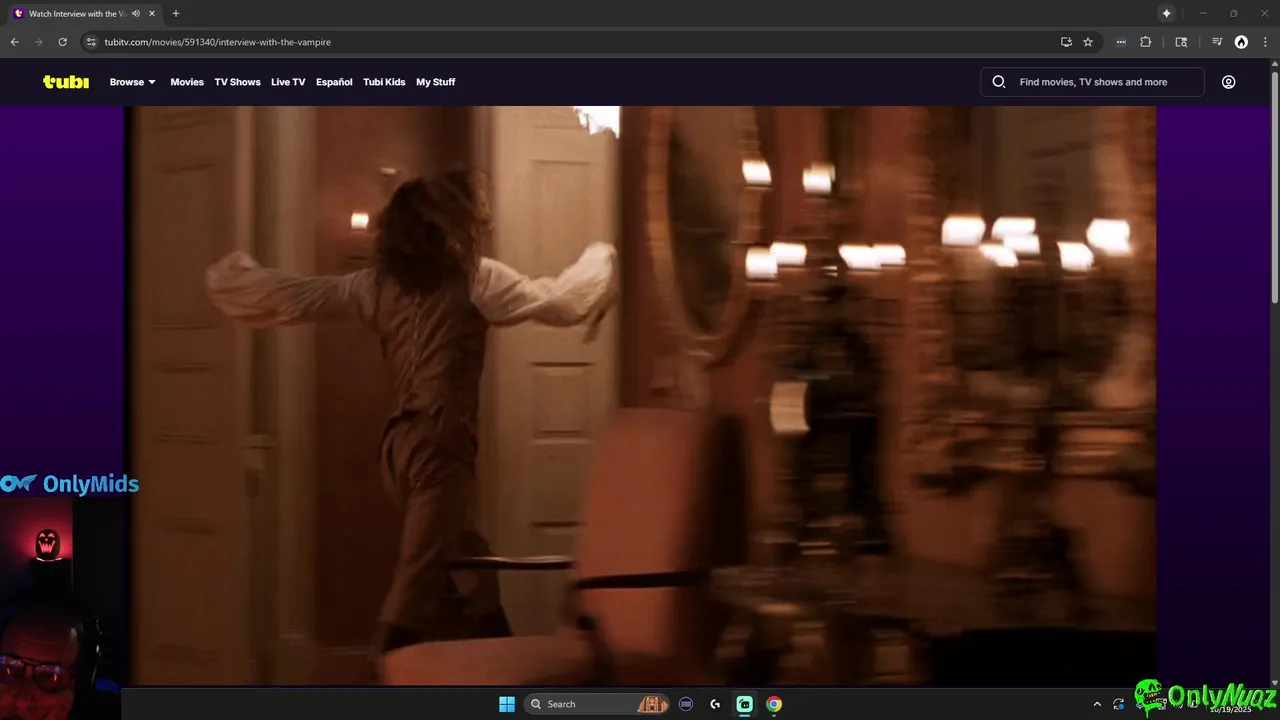Image resolution: width=1280 pixels, height=720 pixels.
Task: Bookmark this page with the star icon
Action: pyautogui.click(x=1088, y=42)
